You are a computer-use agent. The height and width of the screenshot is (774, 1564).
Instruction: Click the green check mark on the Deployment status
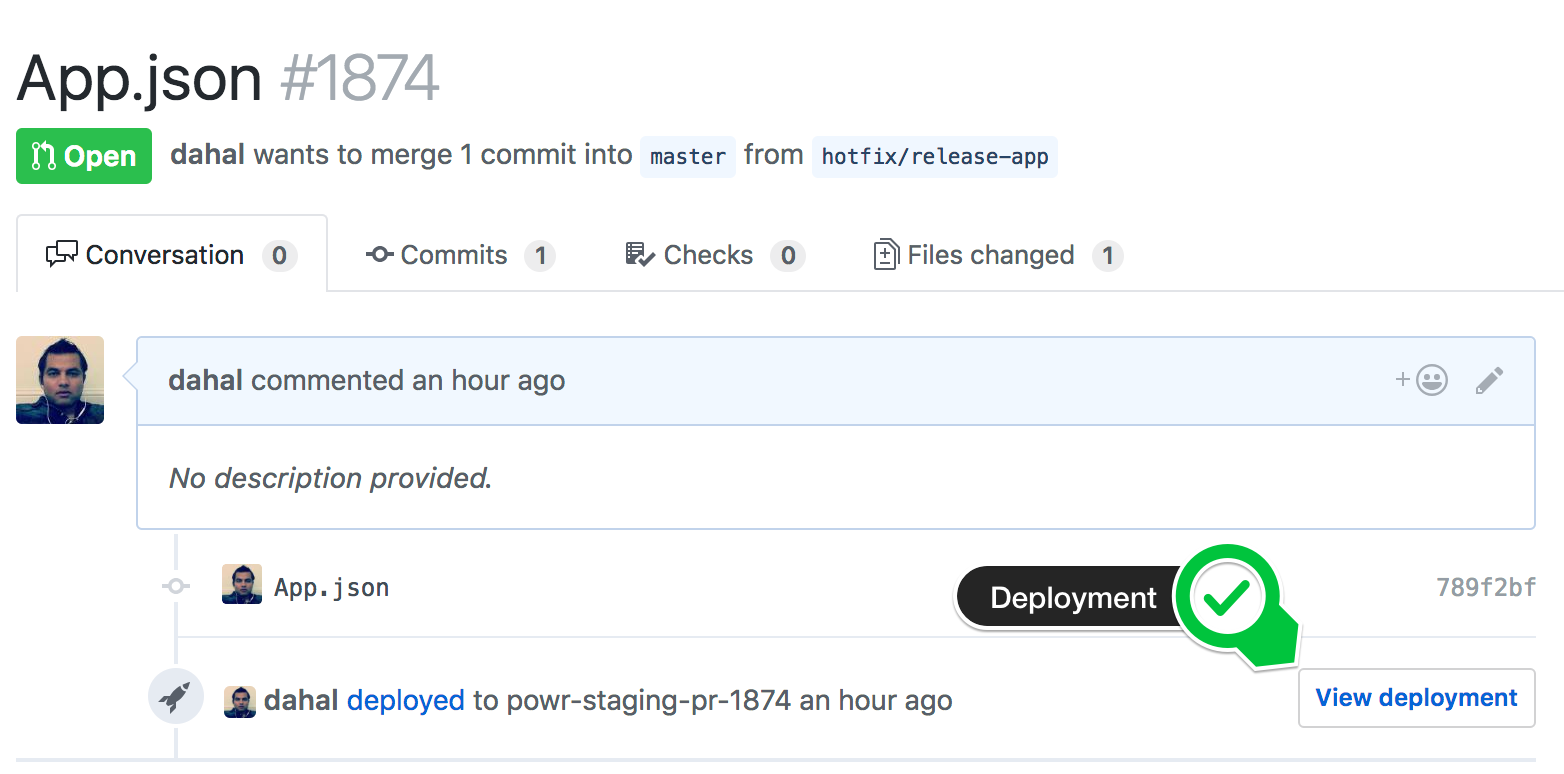click(x=1228, y=597)
